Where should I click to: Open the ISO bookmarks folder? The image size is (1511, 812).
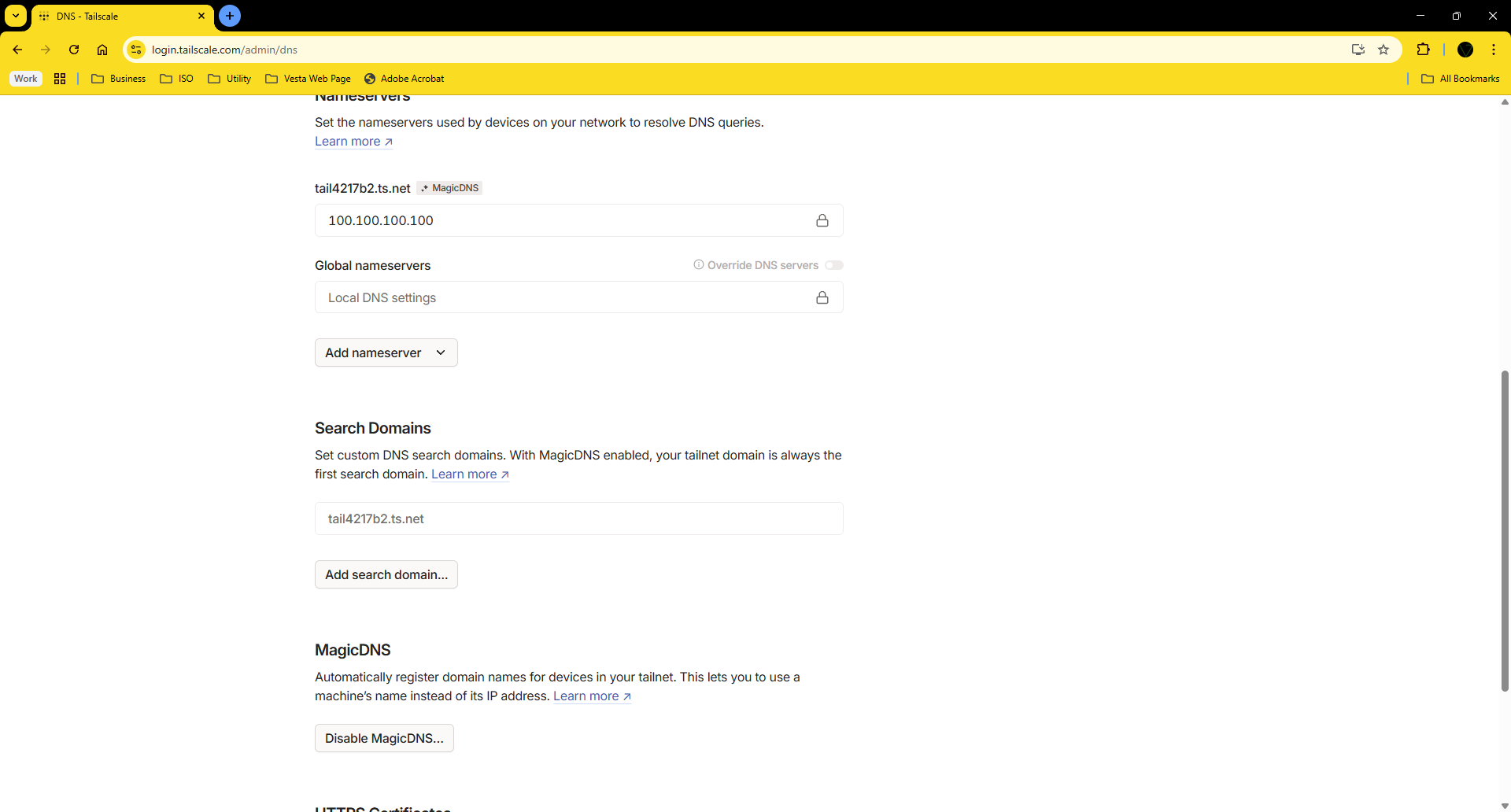pos(177,79)
